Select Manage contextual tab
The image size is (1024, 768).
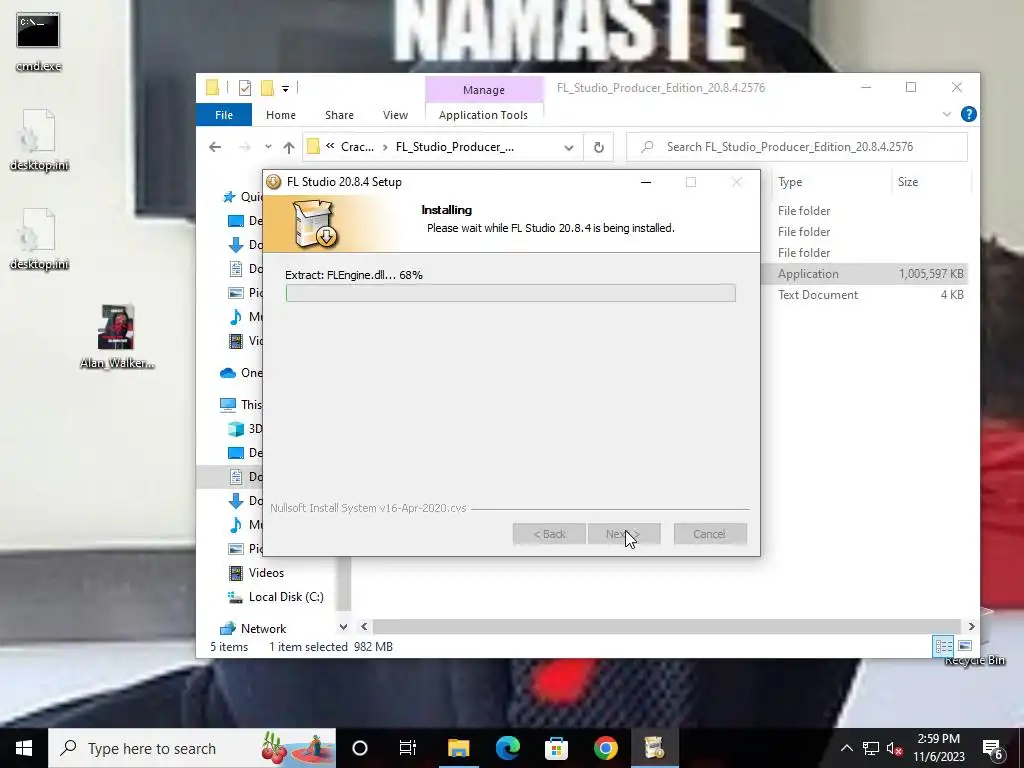point(484,90)
